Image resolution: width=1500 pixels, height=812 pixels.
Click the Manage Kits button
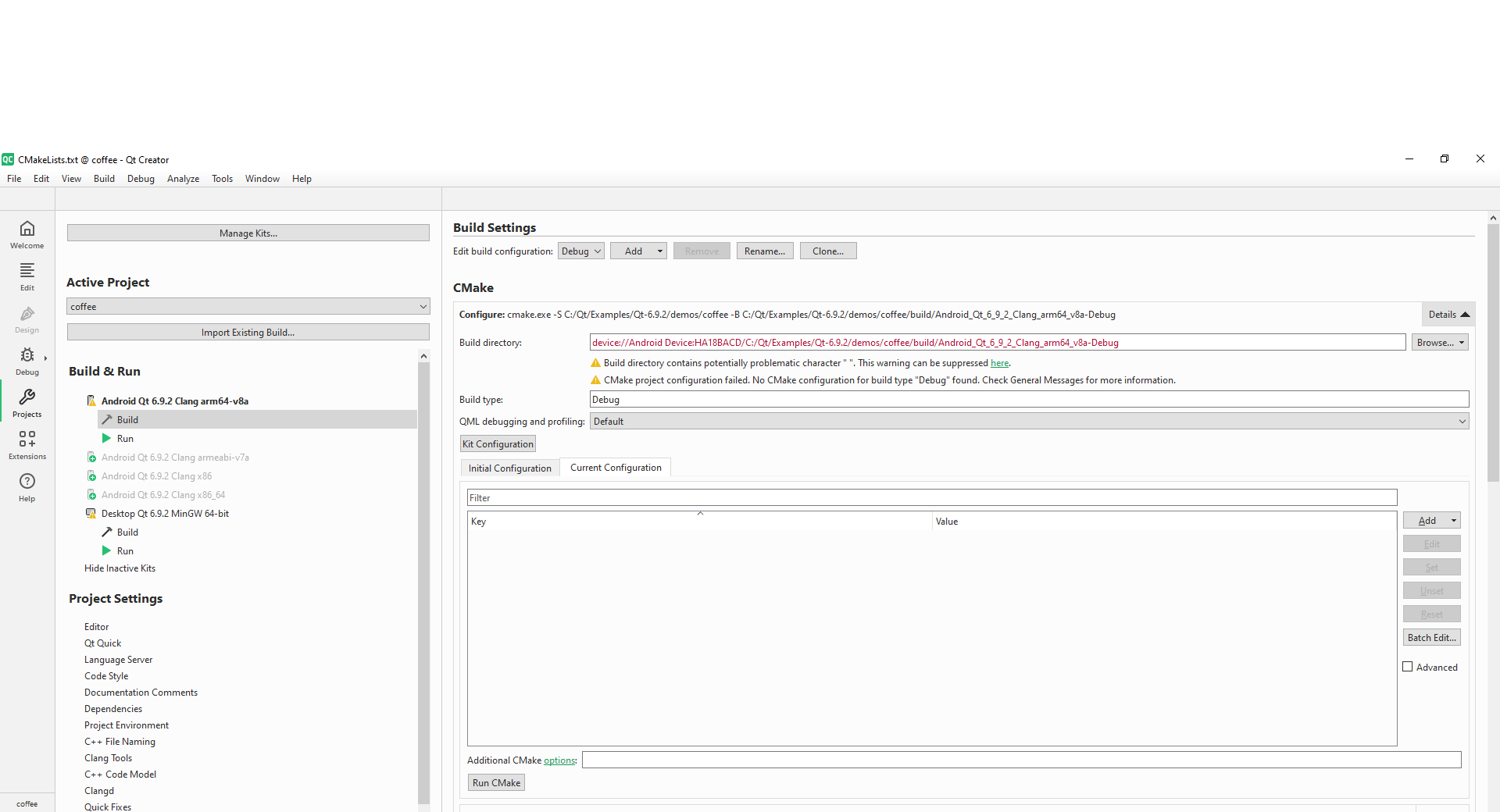248,233
